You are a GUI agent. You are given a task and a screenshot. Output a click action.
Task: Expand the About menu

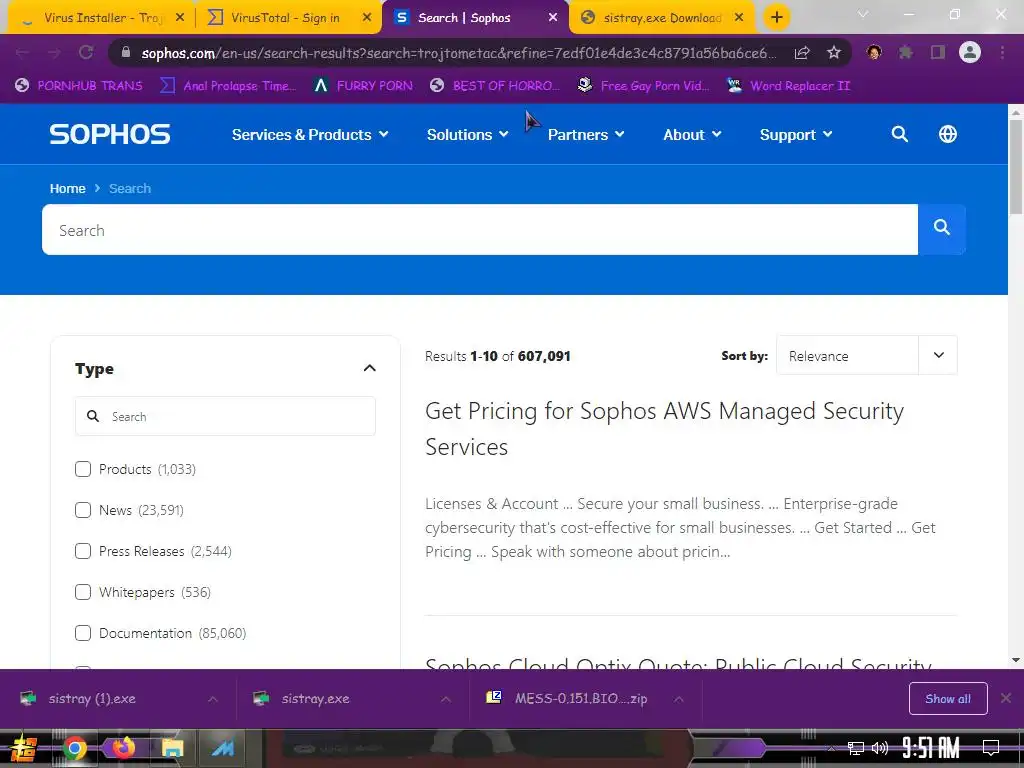(x=692, y=135)
